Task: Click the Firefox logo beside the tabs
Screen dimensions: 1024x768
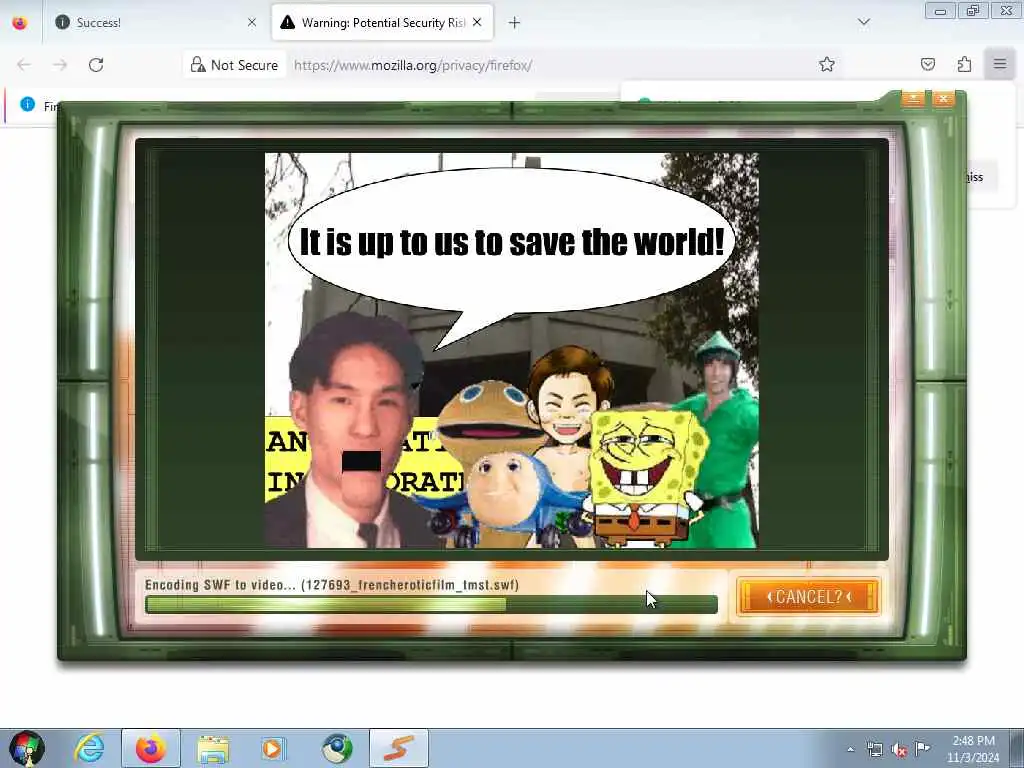Action: click(x=20, y=23)
